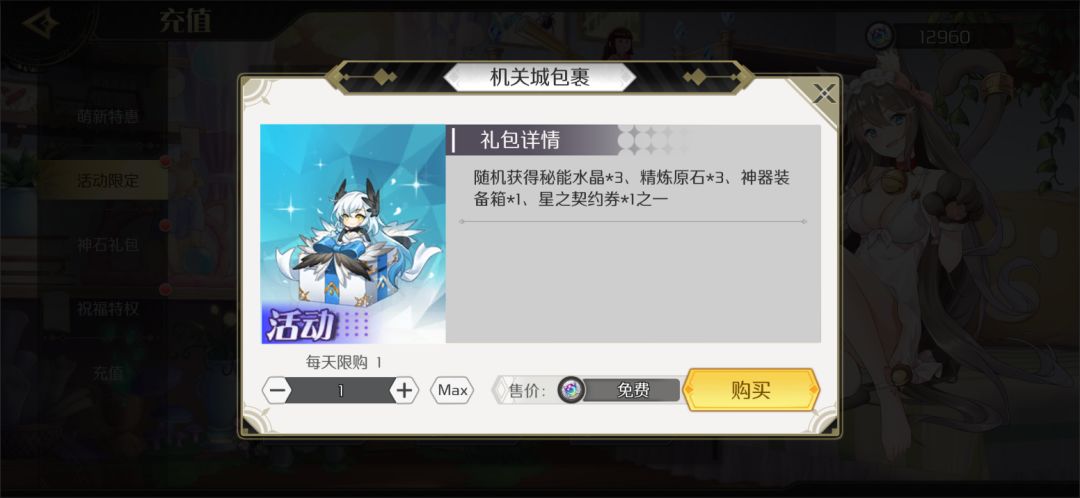
Task: Click the gift pack character thumbnail
Action: pyautogui.click(x=353, y=234)
